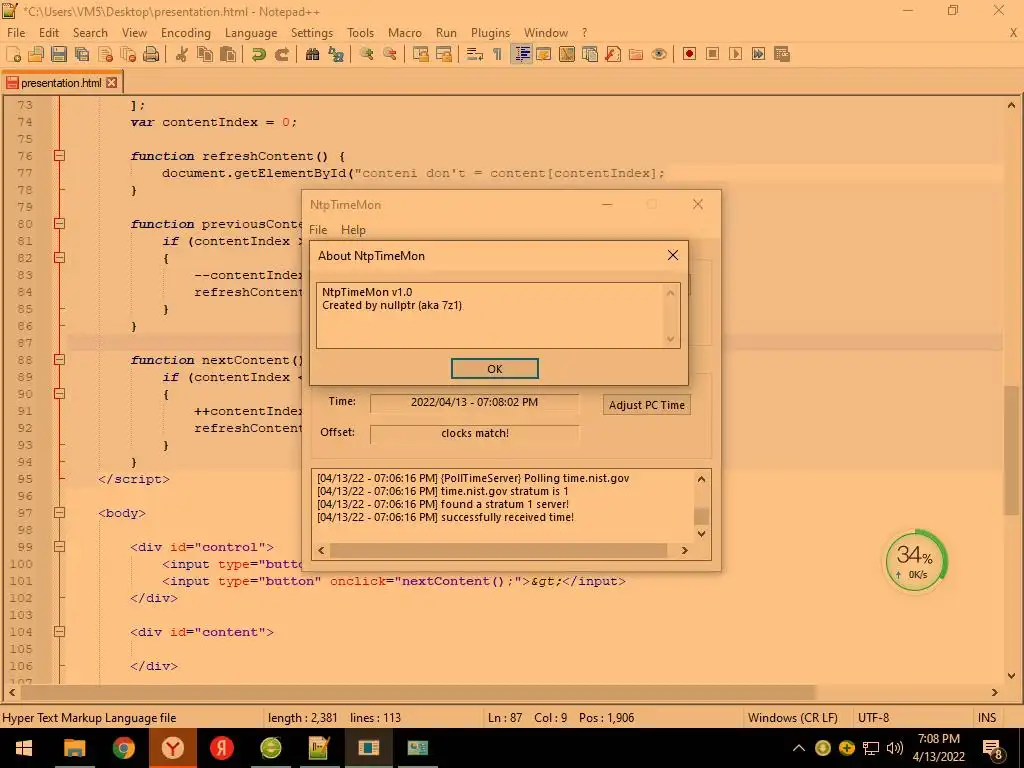Copy the selection with the Copy toolbar icon

point(205,54)
